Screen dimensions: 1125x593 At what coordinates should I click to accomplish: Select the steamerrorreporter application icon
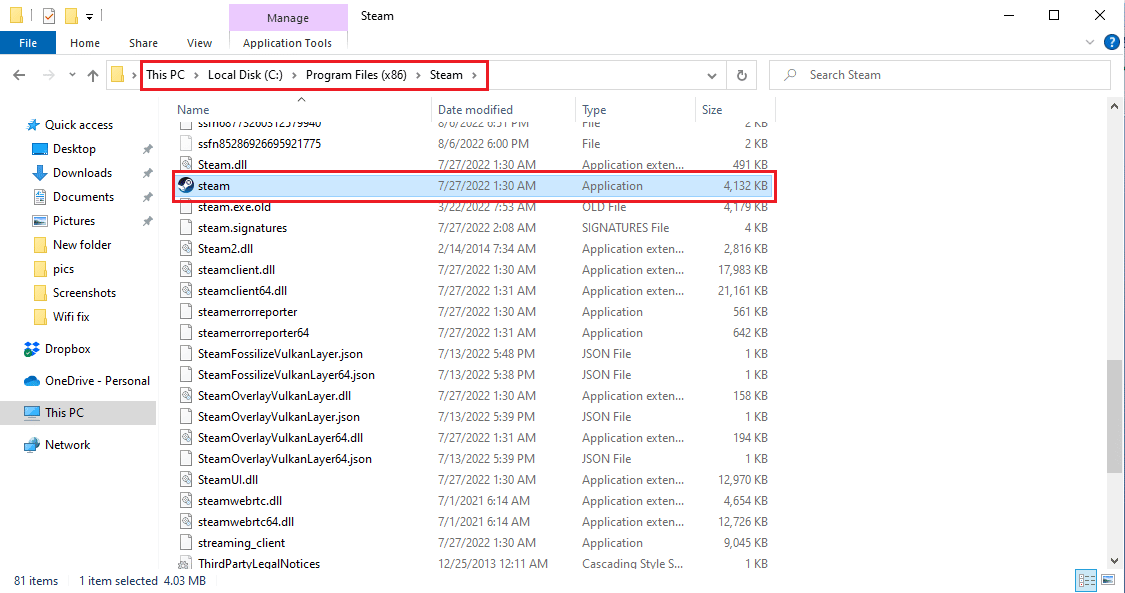(x=186, y=312)
